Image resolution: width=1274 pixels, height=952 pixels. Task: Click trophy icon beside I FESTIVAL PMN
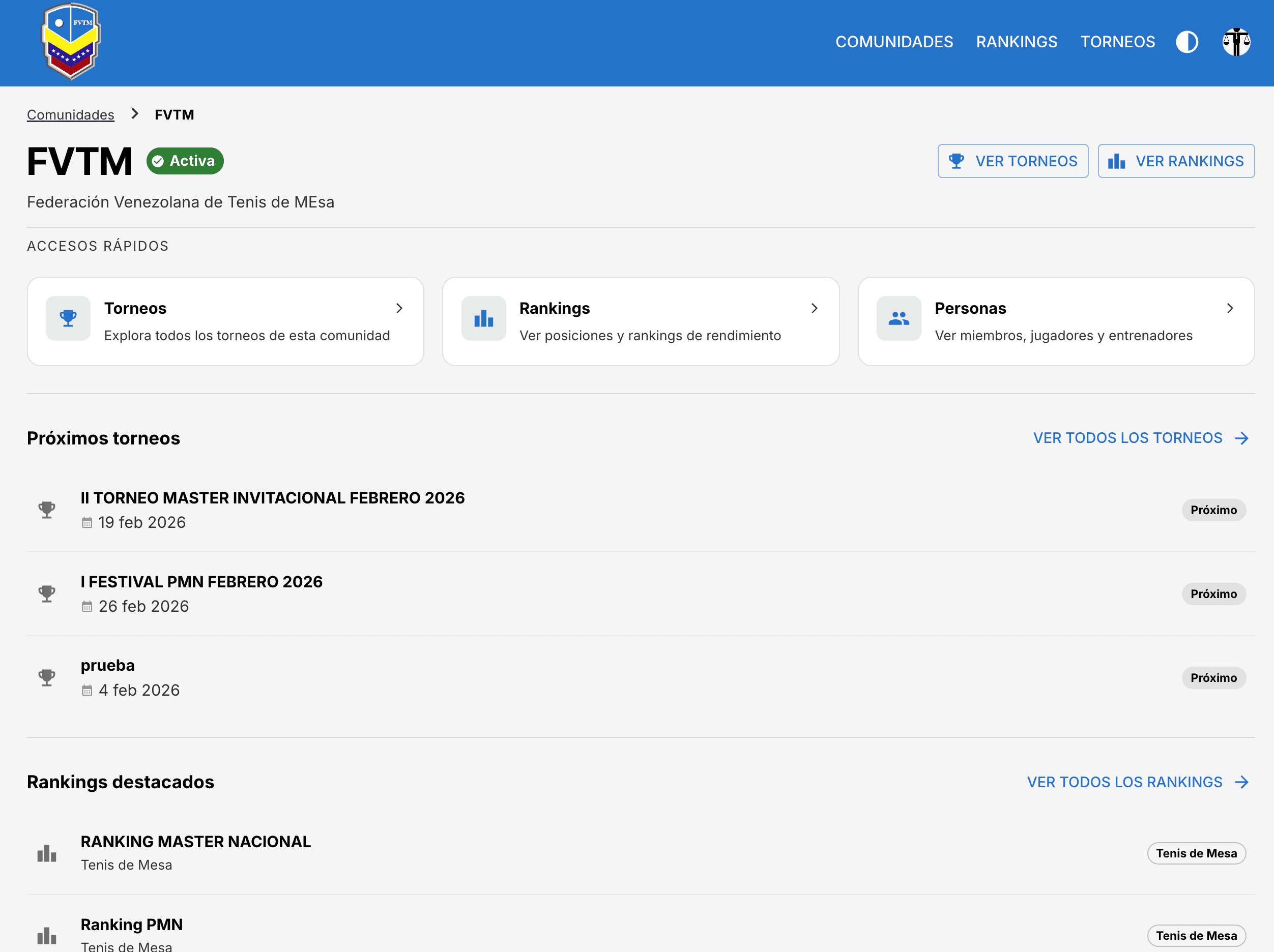pos(47,593)
